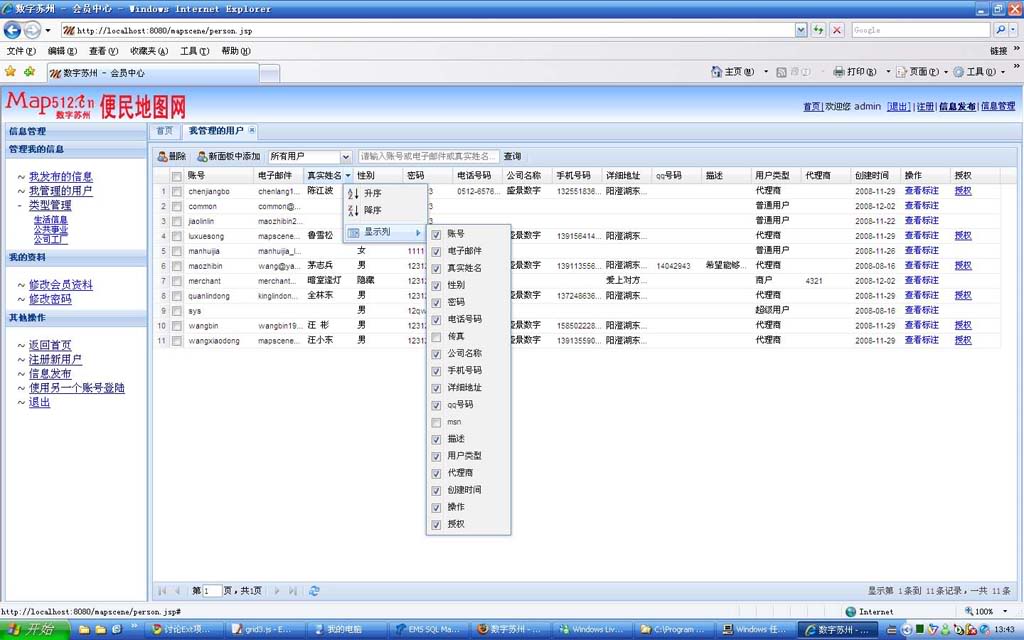
Task: Click the account or email search input field
Action: tap(428, 157)
